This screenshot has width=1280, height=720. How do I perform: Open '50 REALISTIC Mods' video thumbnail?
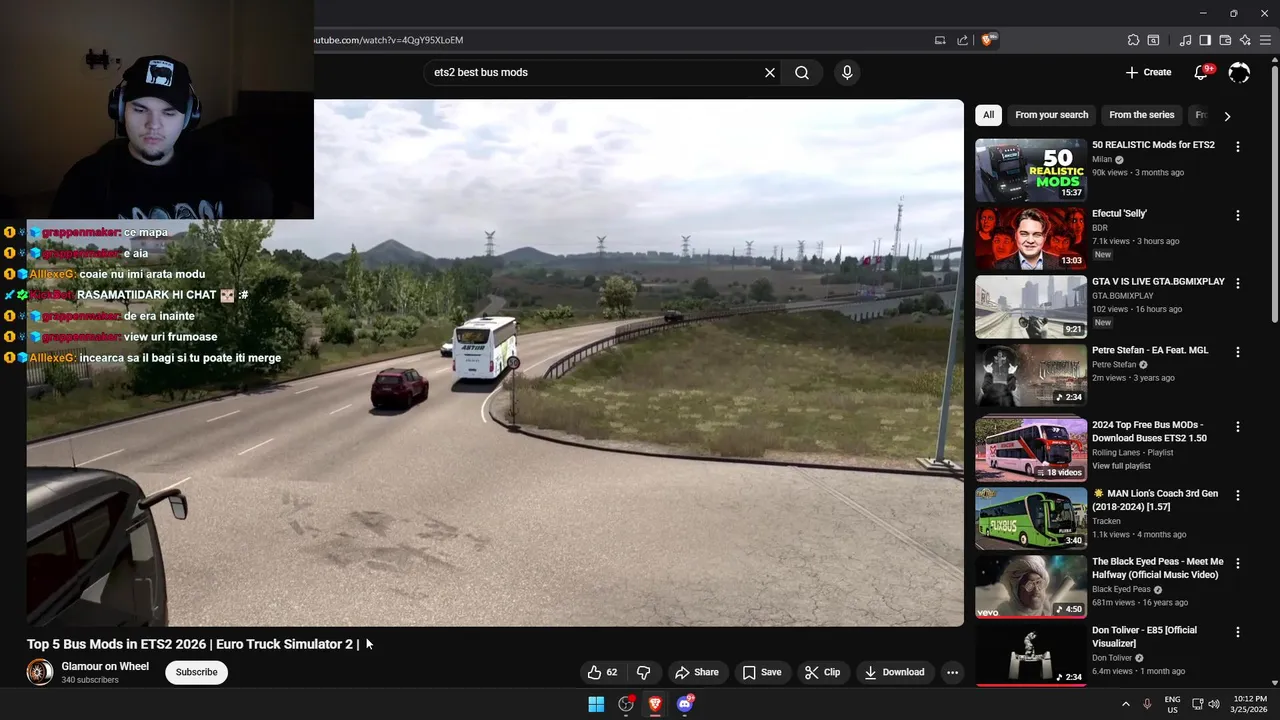click(1031, 170)
